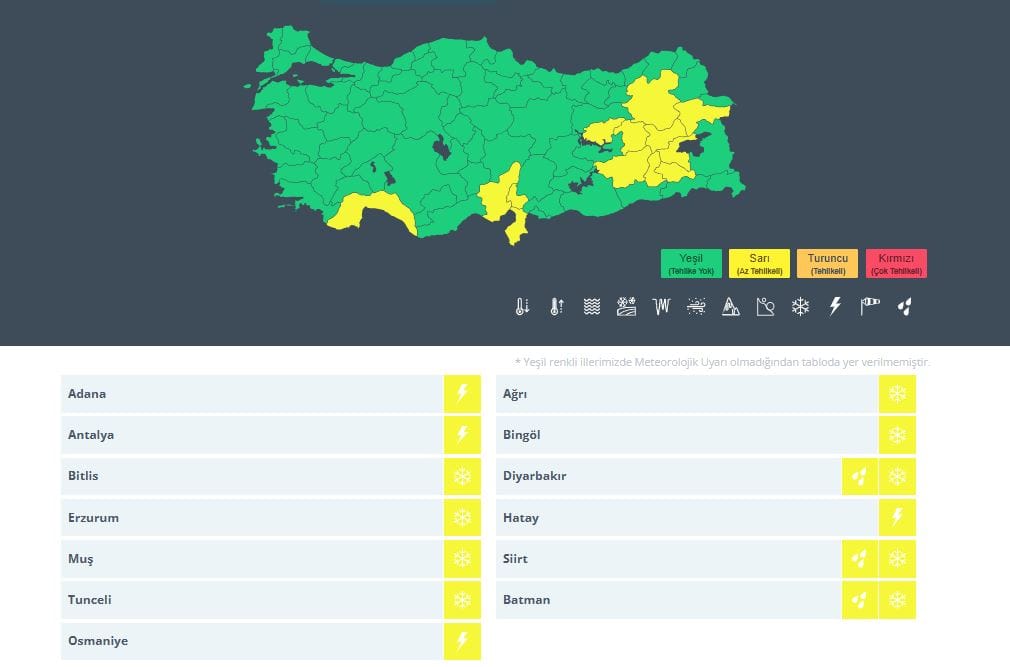Image resolution: width=1010 pixels, height=667 pixels.
Task: Select the avalanche warning icon
Action: (x=731, y=307)
